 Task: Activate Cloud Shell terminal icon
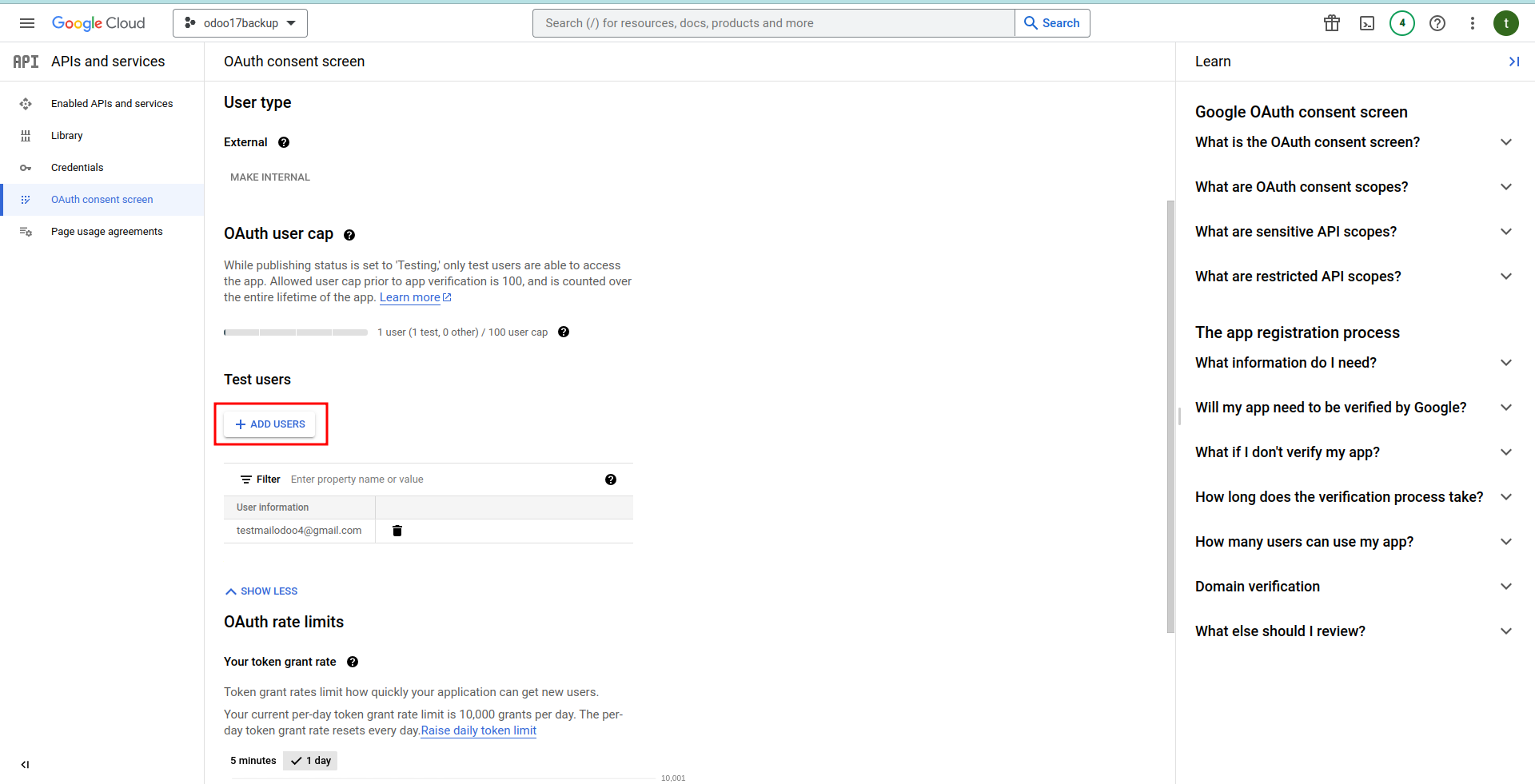point(1366,23)
